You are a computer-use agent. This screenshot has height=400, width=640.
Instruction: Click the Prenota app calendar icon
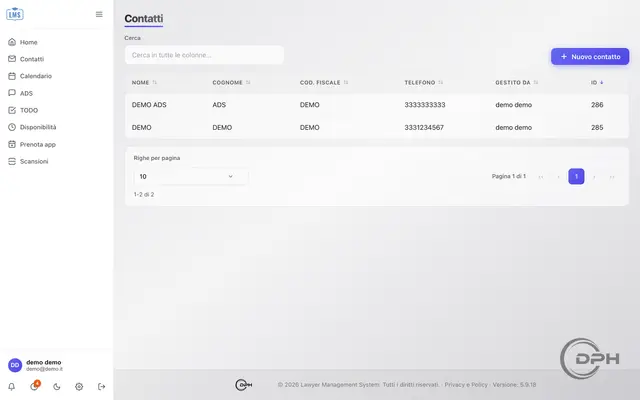[x=12, y=144]
